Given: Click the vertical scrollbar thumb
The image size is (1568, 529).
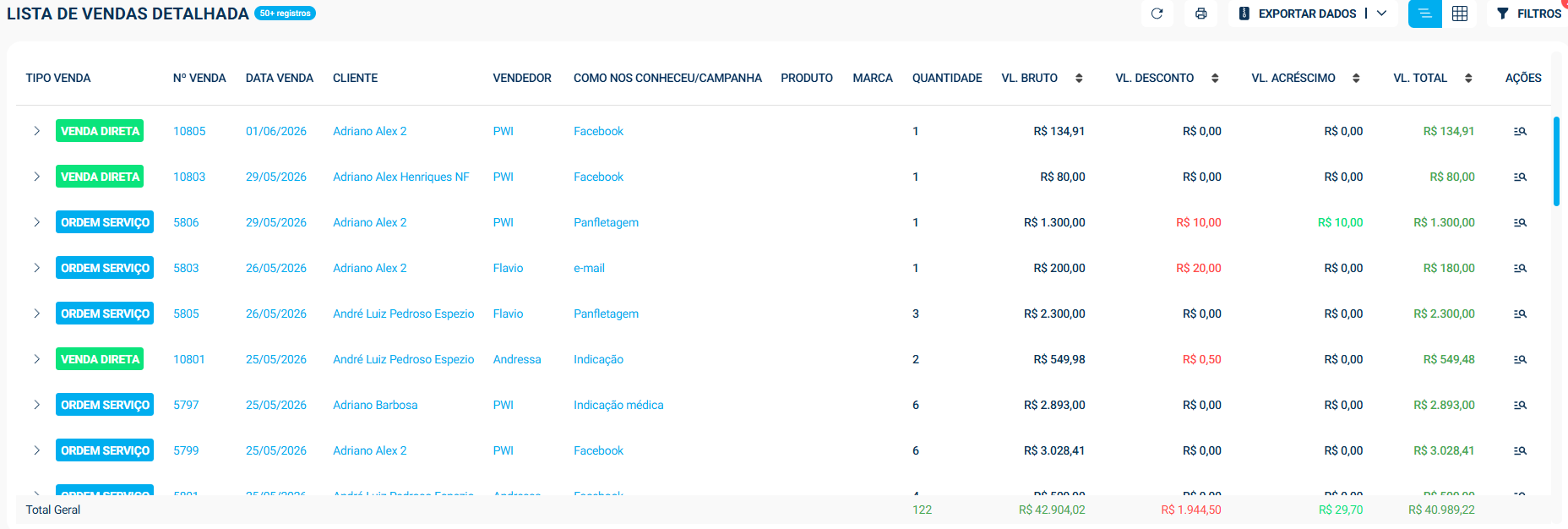Looking at the screenshot, I should point(1556,161).
